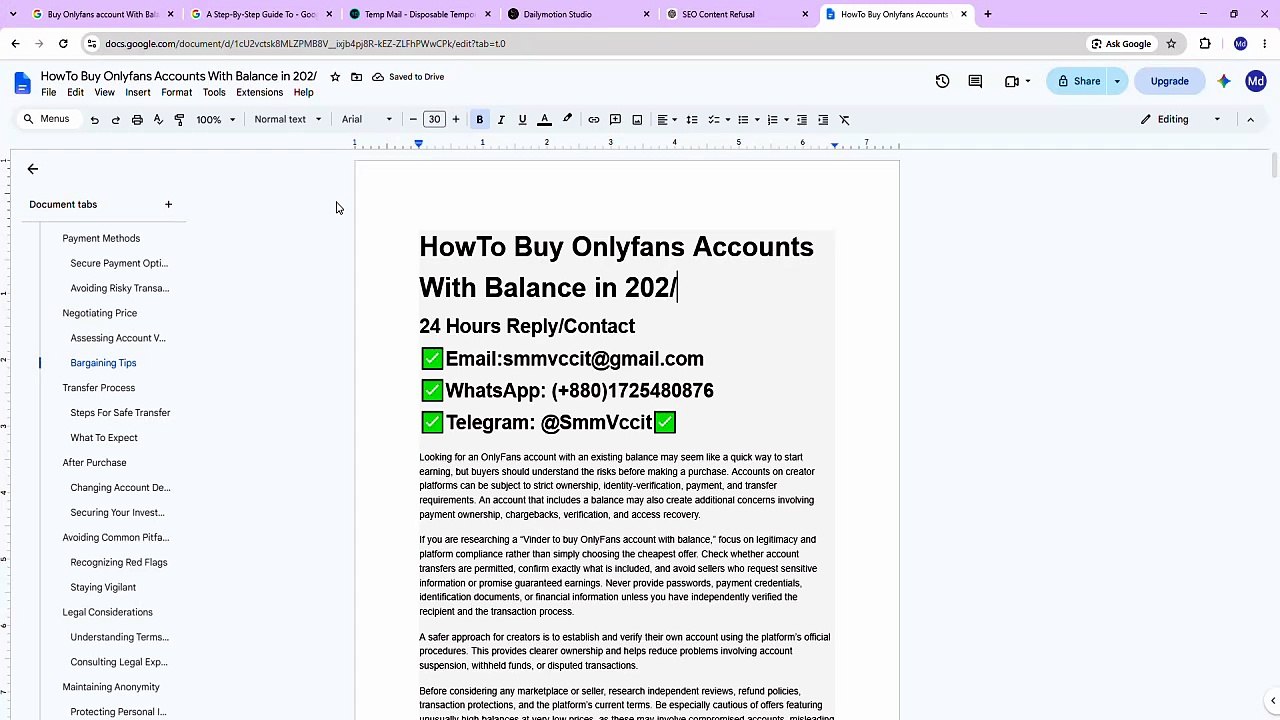Activate the paint format tool
The width and height of the screenshot is (1280, 720).
pyautogui.click(x=179, y=120)
